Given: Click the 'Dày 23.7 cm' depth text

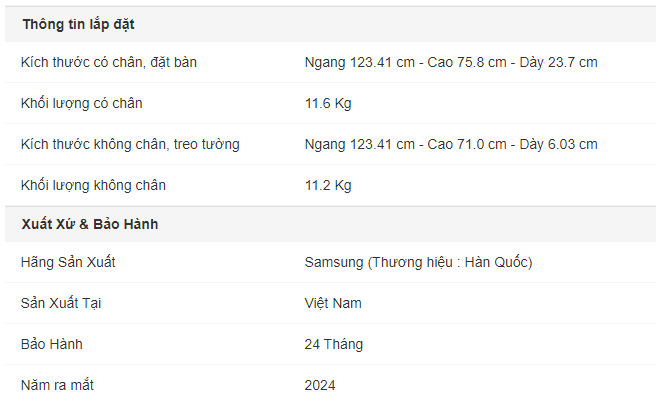Looking at the screenshot, I should click(559, 62).
